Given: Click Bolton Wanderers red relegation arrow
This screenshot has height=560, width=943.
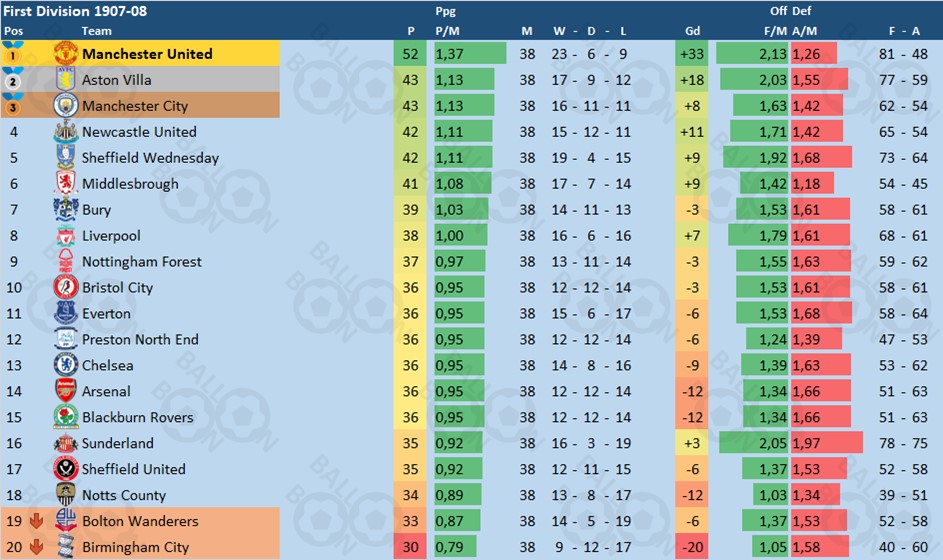Looking at the screenshot, I should point(37,521).
